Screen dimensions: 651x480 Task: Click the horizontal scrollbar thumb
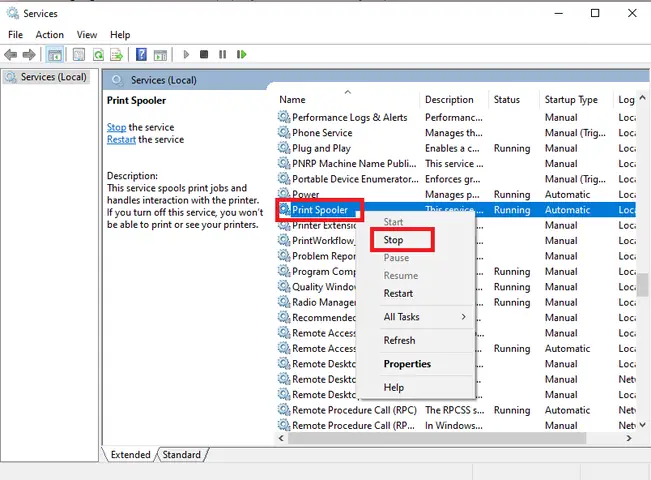(437, 438)
